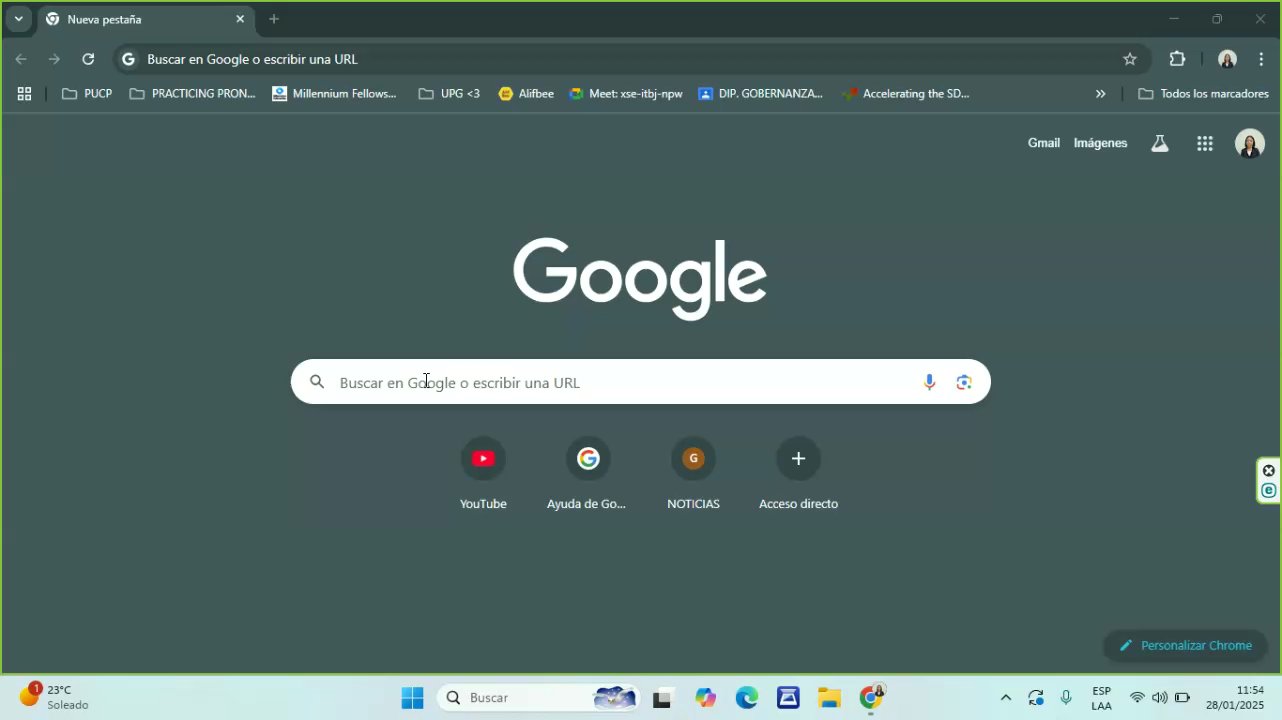This screenshot has width=1282, height=720.
Task: Start voice search with microphone icon
Action: click(x=929, y=382)
